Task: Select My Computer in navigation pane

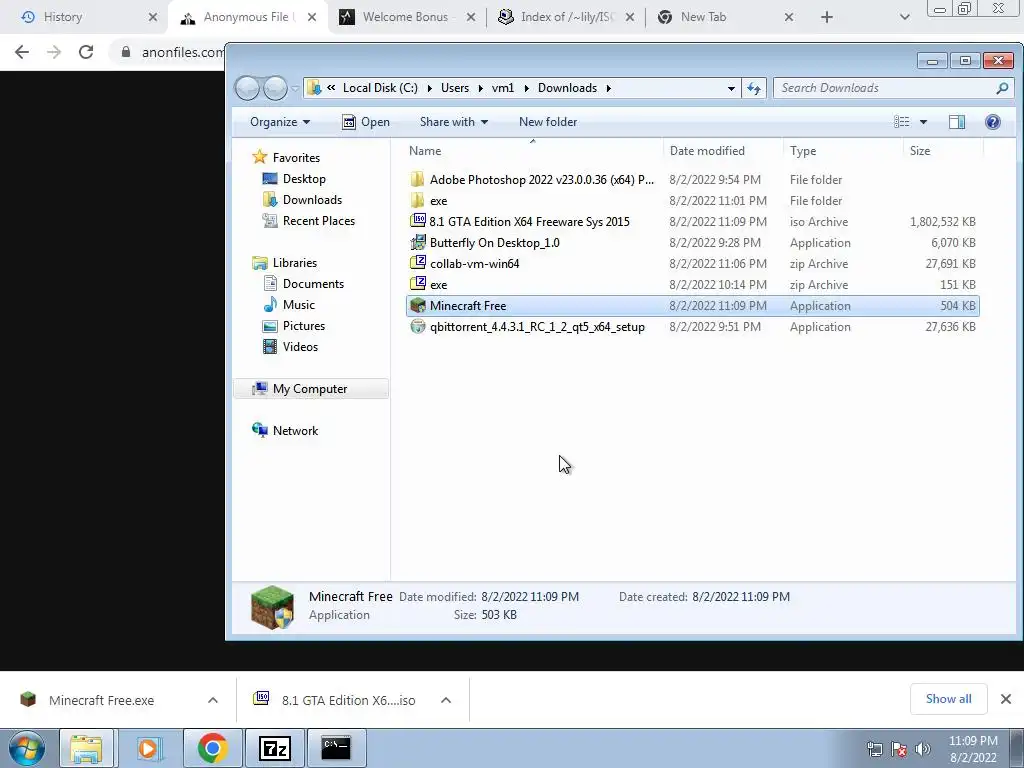Action: [x=310, y=389]
